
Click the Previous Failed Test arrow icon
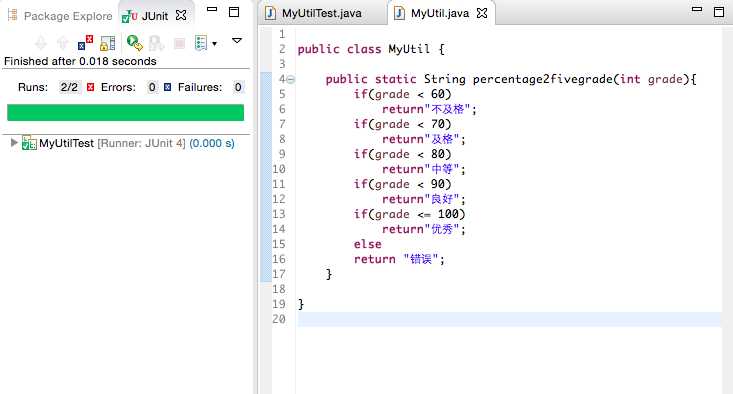62,43
